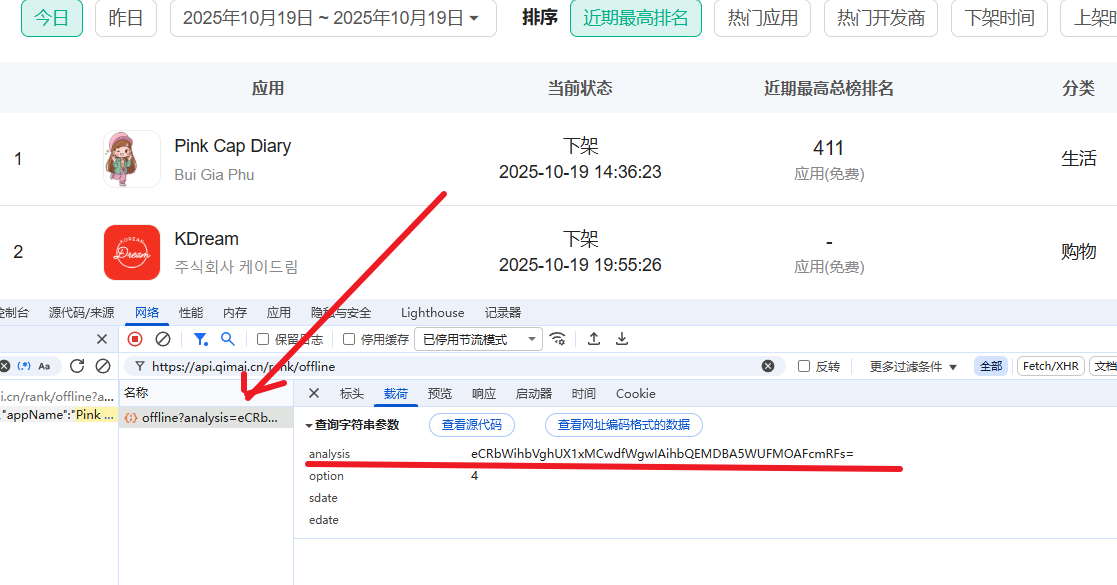Click the option parameter value 4
Image resolution: width=1117 pixels, height=585 pixels.
[474, 476]
